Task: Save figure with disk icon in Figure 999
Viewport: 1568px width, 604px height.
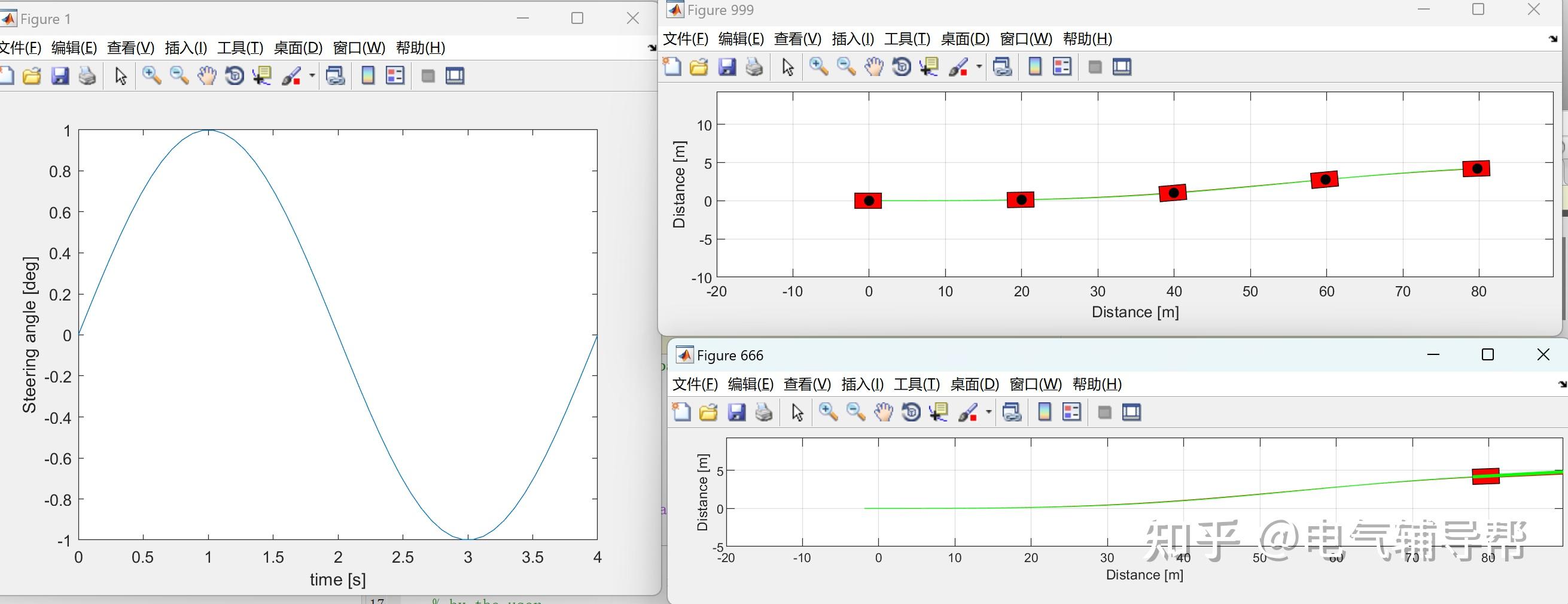Action: click(x=727, y=67)
